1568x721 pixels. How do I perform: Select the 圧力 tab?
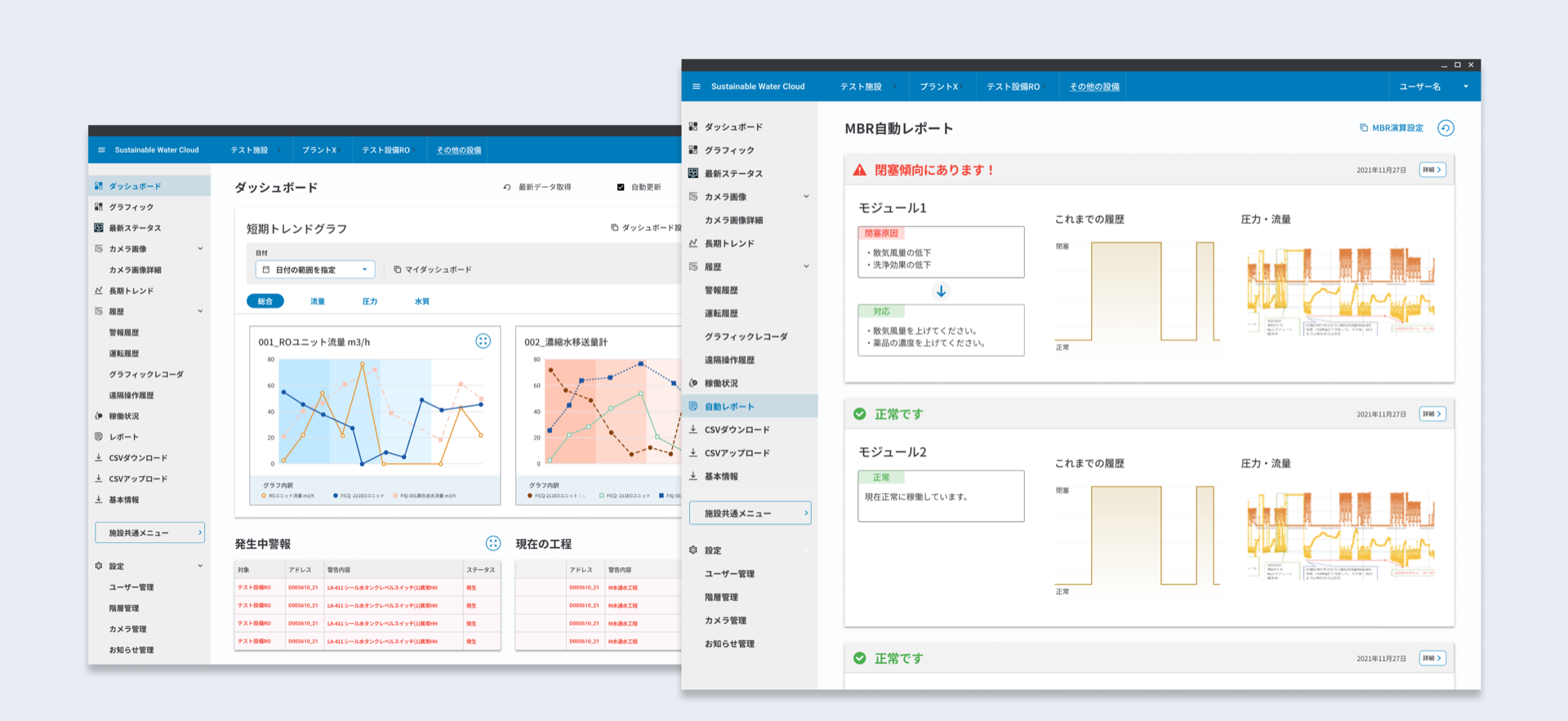pyautogui.click(x=369, y=301)
